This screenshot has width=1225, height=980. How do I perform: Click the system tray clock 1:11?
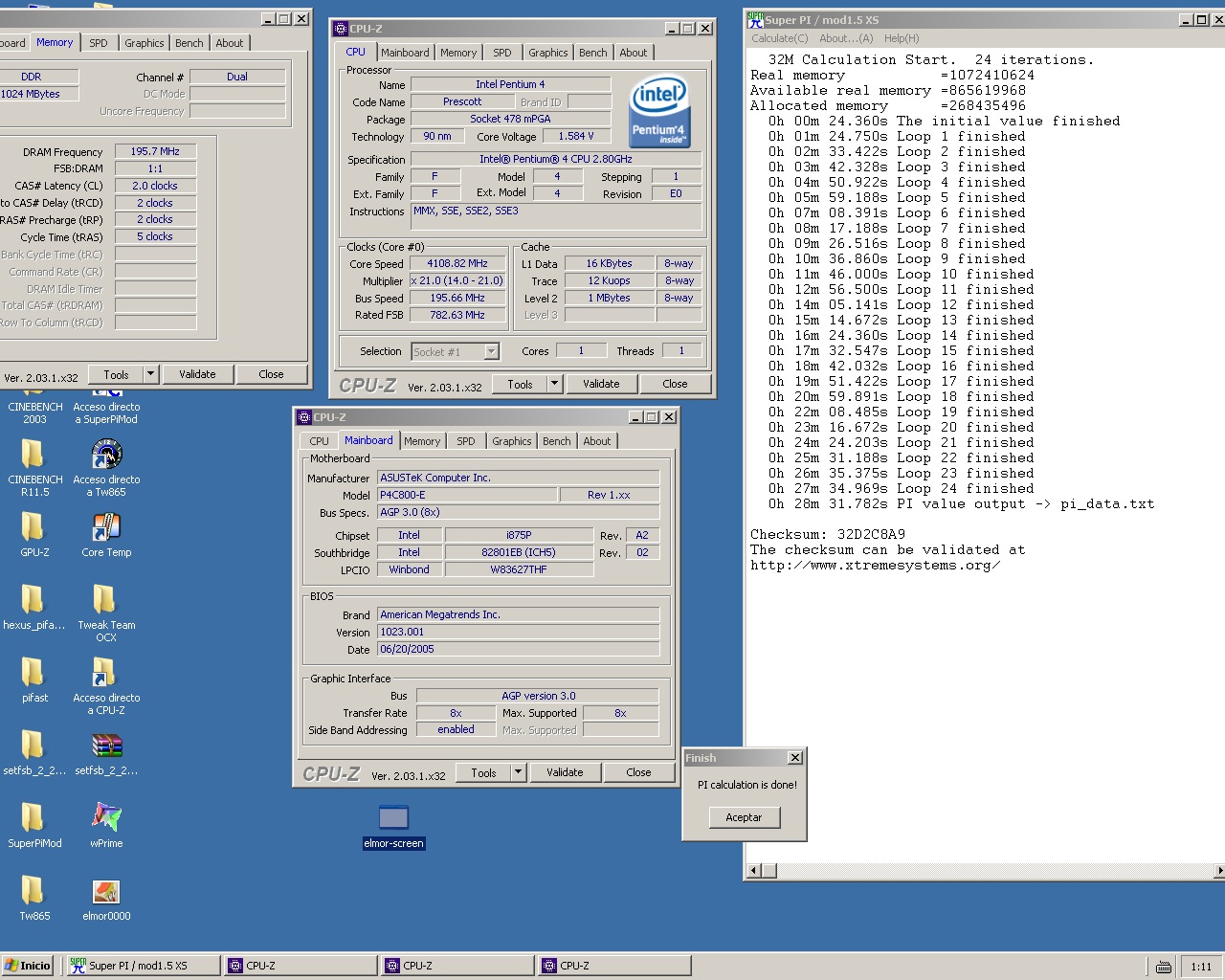1201,967
